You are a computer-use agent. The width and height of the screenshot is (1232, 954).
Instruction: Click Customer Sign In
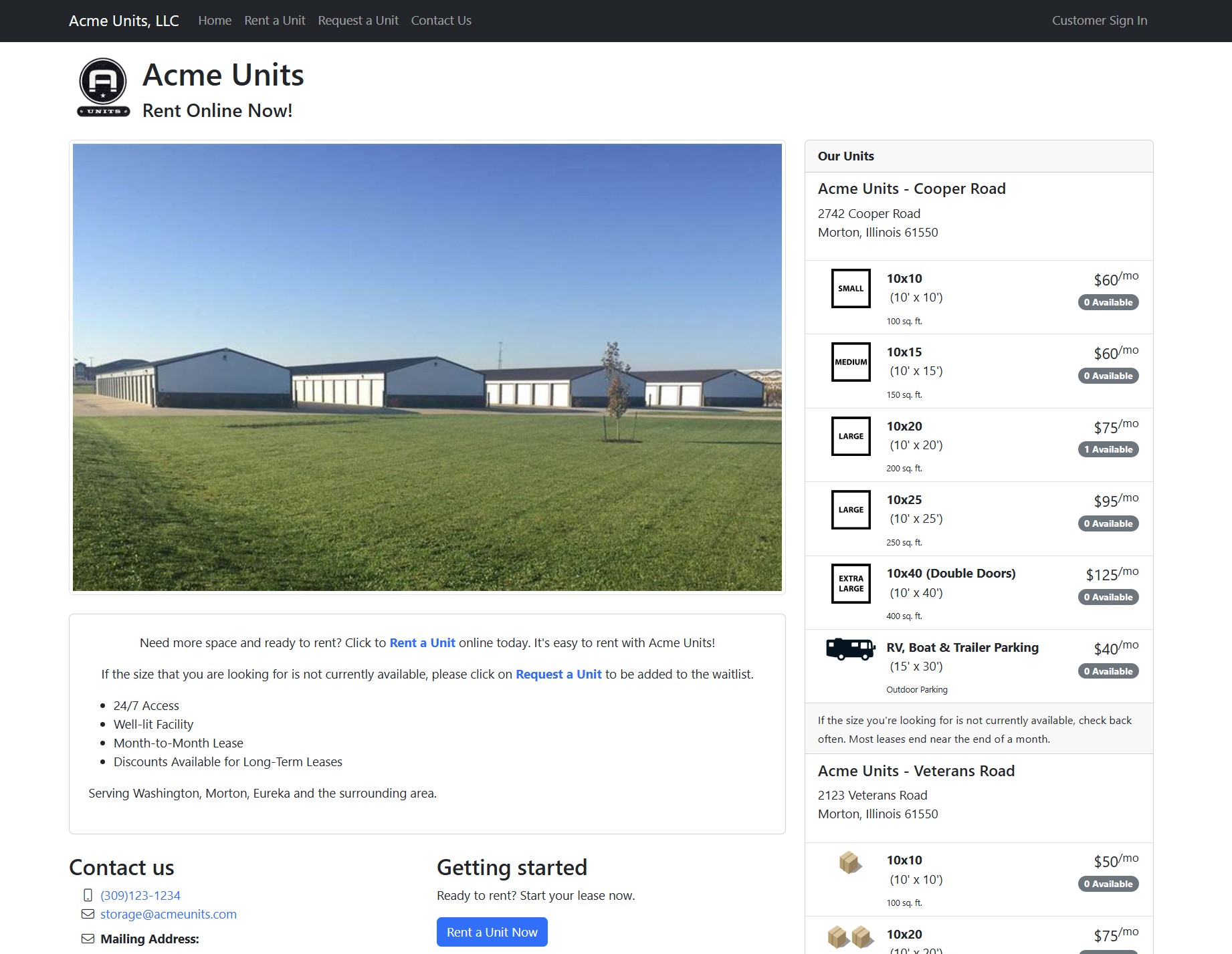pyautogui.click(x=1100, y=21)
